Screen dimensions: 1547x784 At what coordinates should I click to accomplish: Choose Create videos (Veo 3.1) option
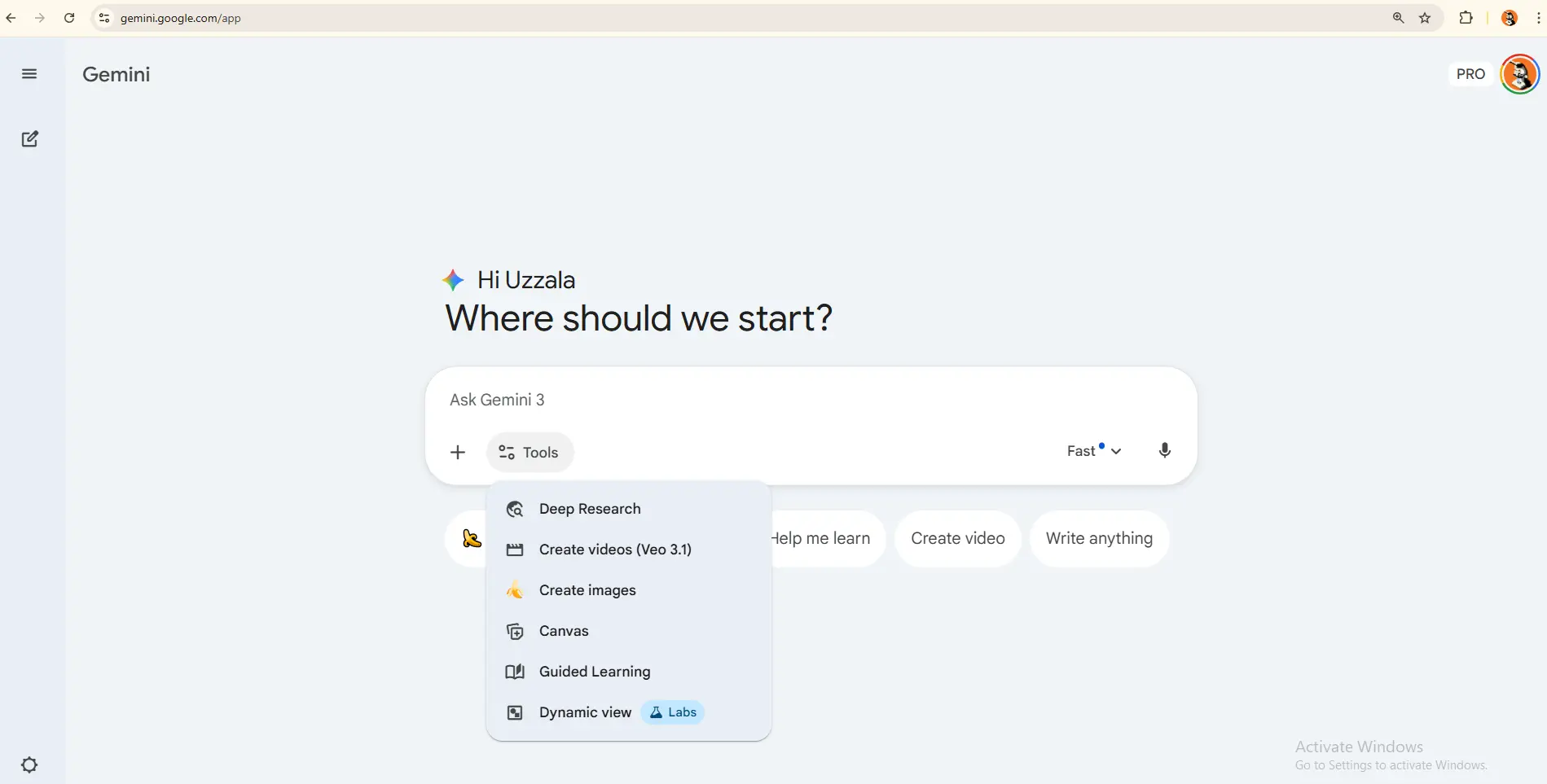(x=615, y=550)
